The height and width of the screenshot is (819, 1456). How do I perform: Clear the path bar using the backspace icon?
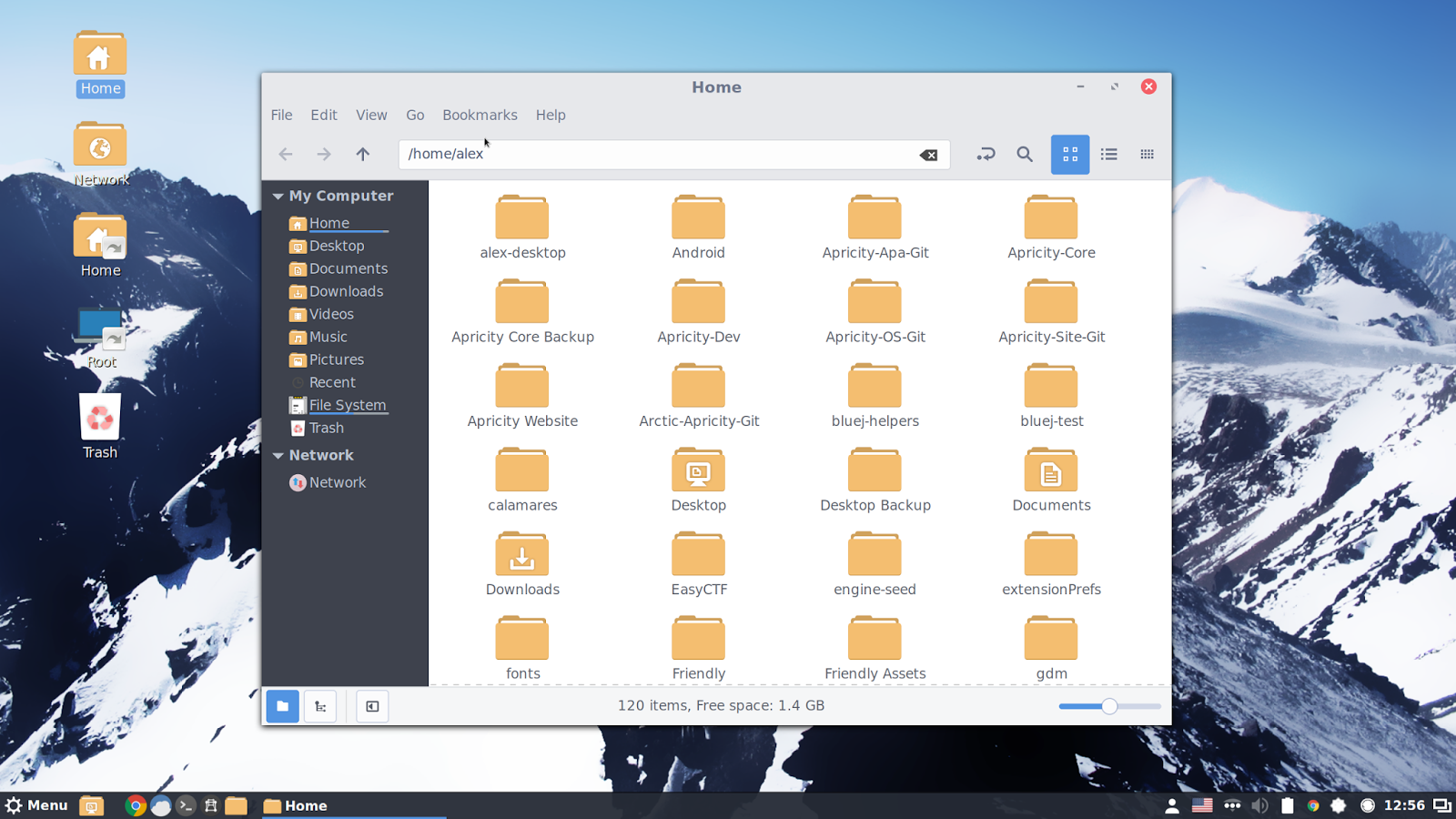pos(927,154)
